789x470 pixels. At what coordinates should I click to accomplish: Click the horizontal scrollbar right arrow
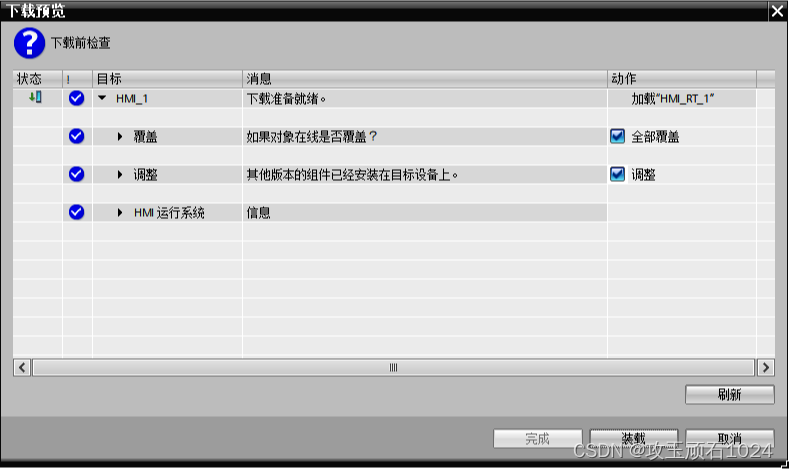[766, 367]
